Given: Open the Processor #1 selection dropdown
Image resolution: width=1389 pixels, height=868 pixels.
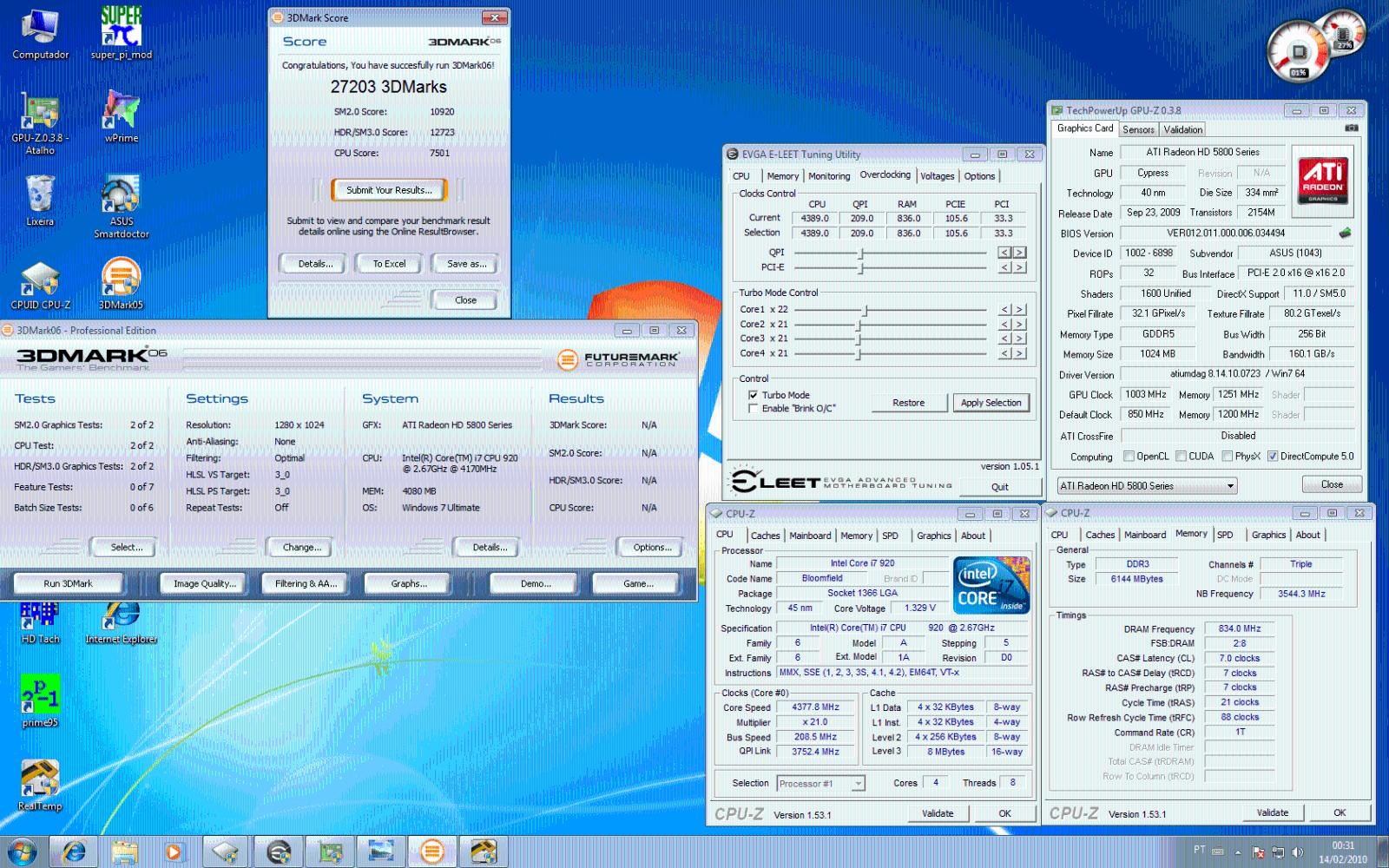Looking at the screenshot, I should click(x=820, y=784).
